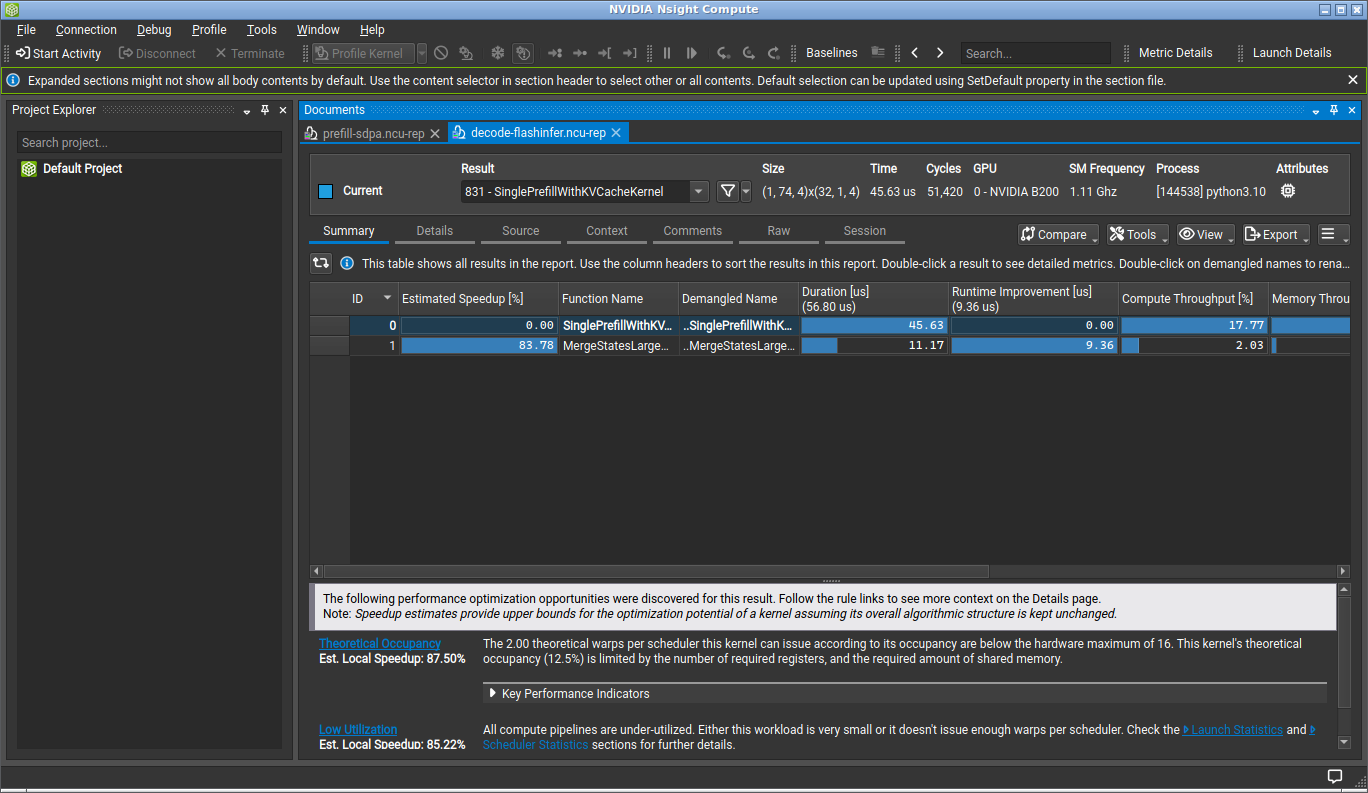Close the prefill-sdpa.ncu-rep tab
Image resolution: width=1368 pixels, height=793 pixels.
(x=435, y=133)
